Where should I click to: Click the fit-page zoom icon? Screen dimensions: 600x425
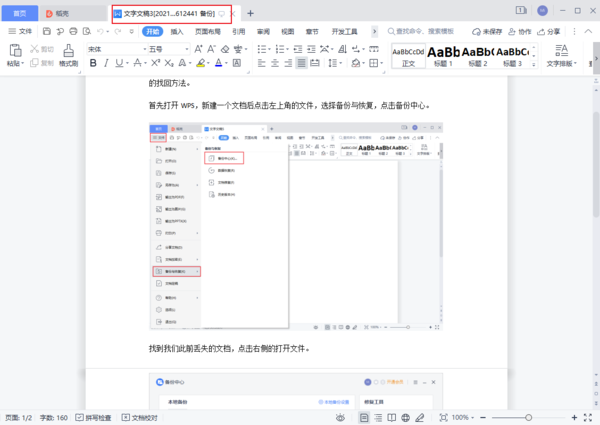443,418
